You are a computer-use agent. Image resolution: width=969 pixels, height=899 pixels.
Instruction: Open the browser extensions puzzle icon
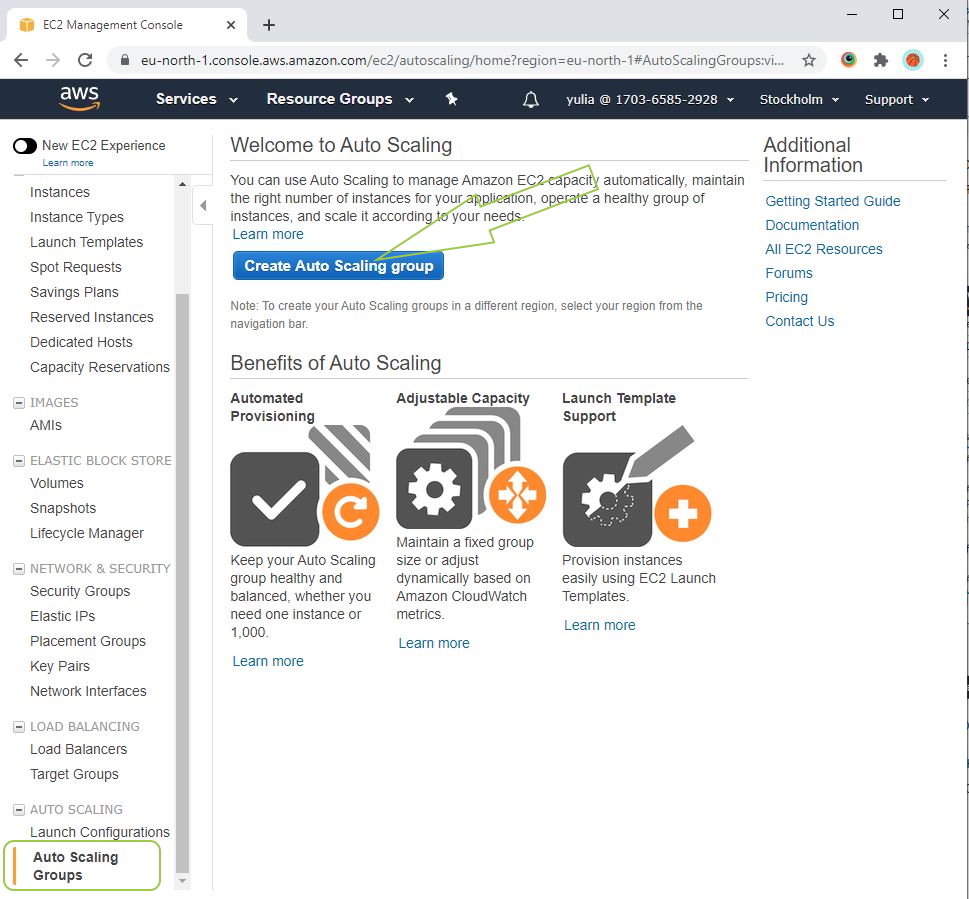(881, 60)
